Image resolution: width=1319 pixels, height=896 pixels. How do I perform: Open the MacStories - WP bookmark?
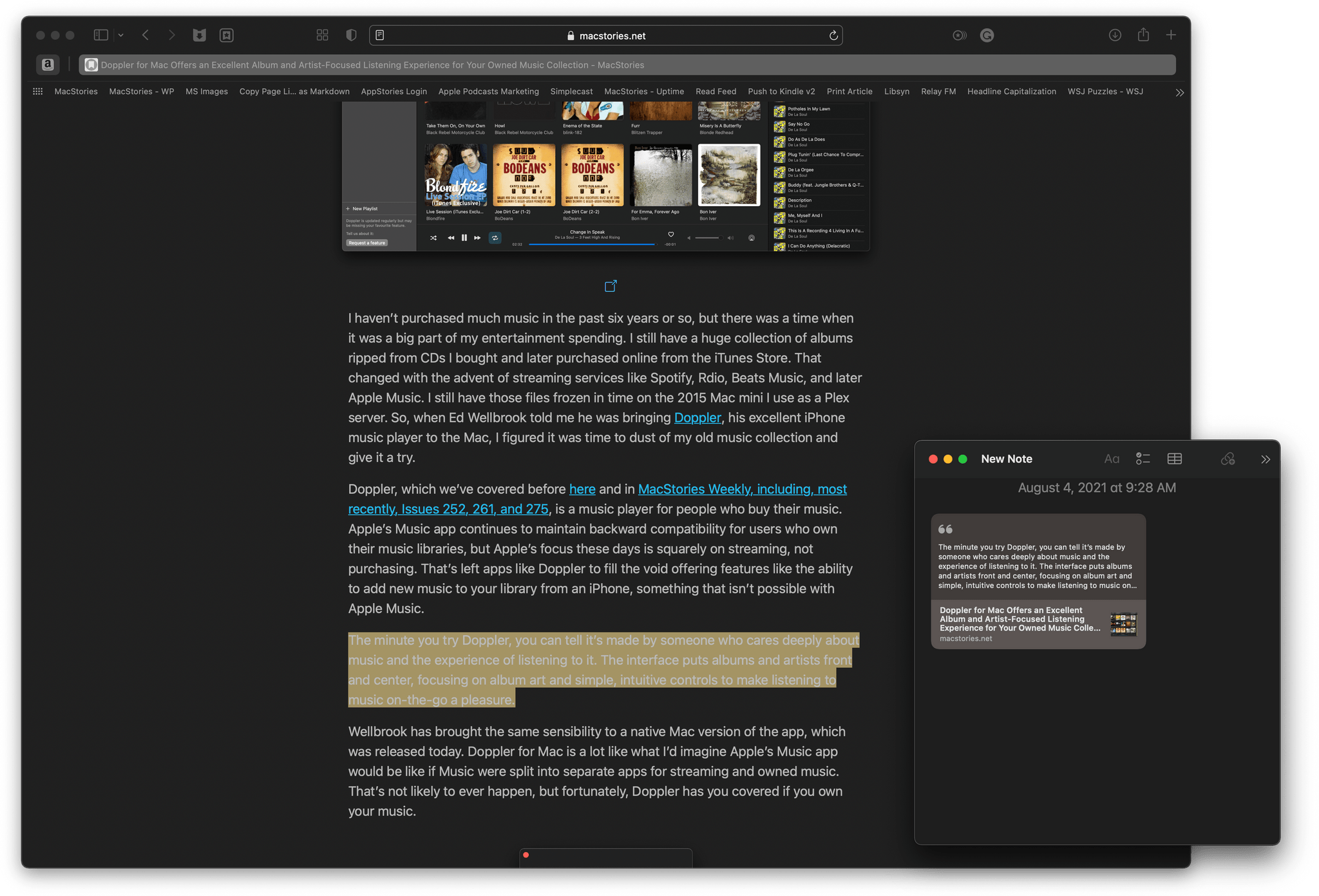(x=142, y=91)
